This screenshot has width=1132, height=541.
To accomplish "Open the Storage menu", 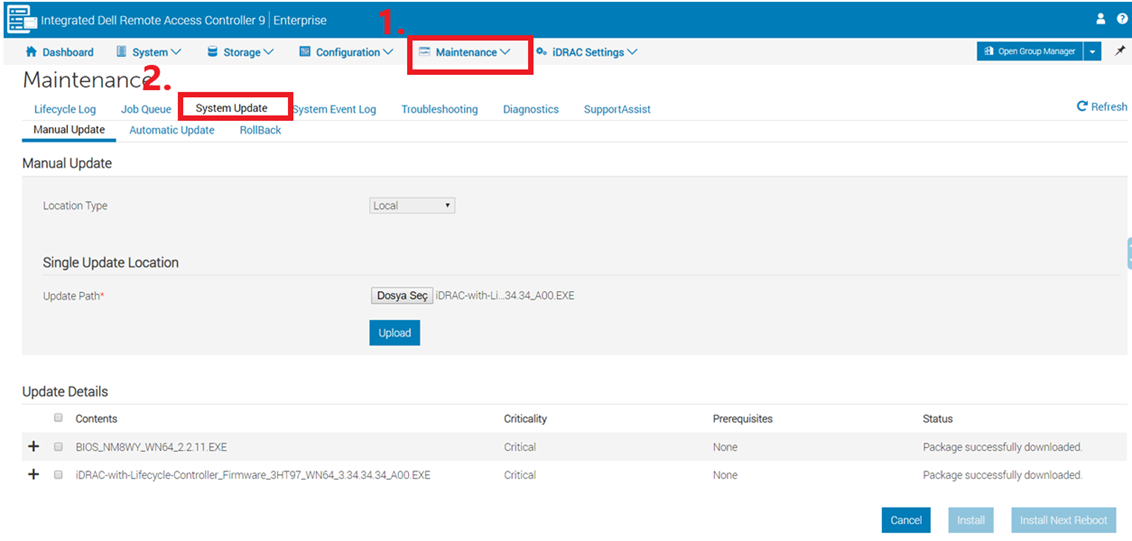I will [x=240, y=52].
